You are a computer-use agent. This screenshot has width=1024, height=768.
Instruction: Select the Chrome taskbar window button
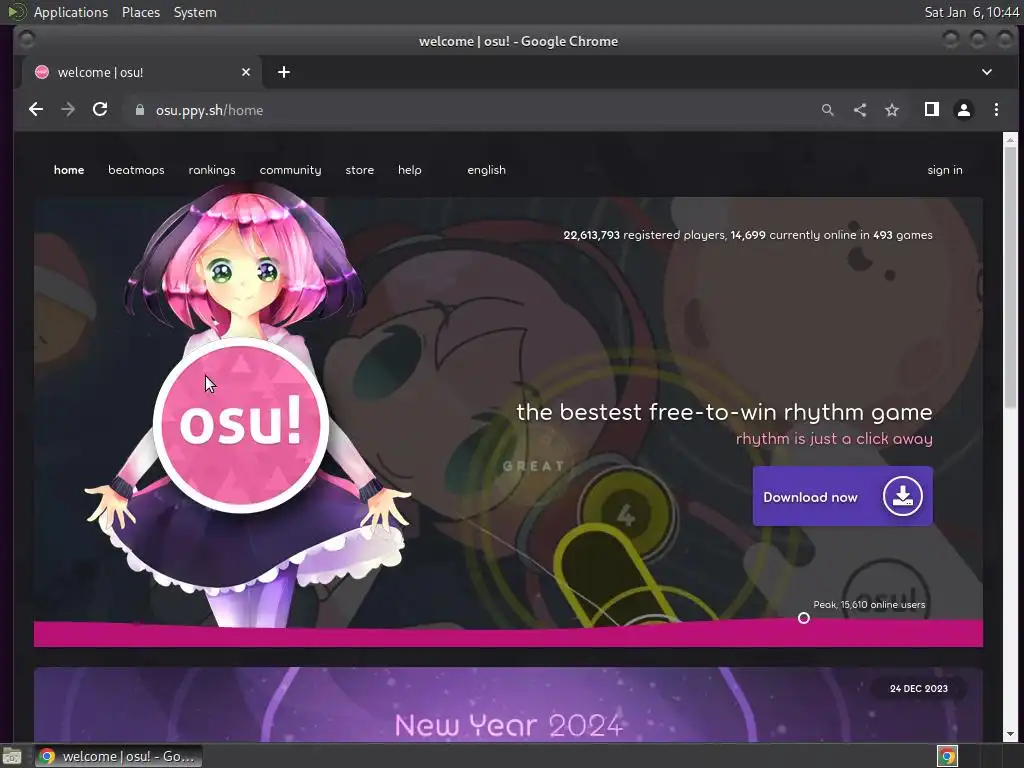coord(118,756)
